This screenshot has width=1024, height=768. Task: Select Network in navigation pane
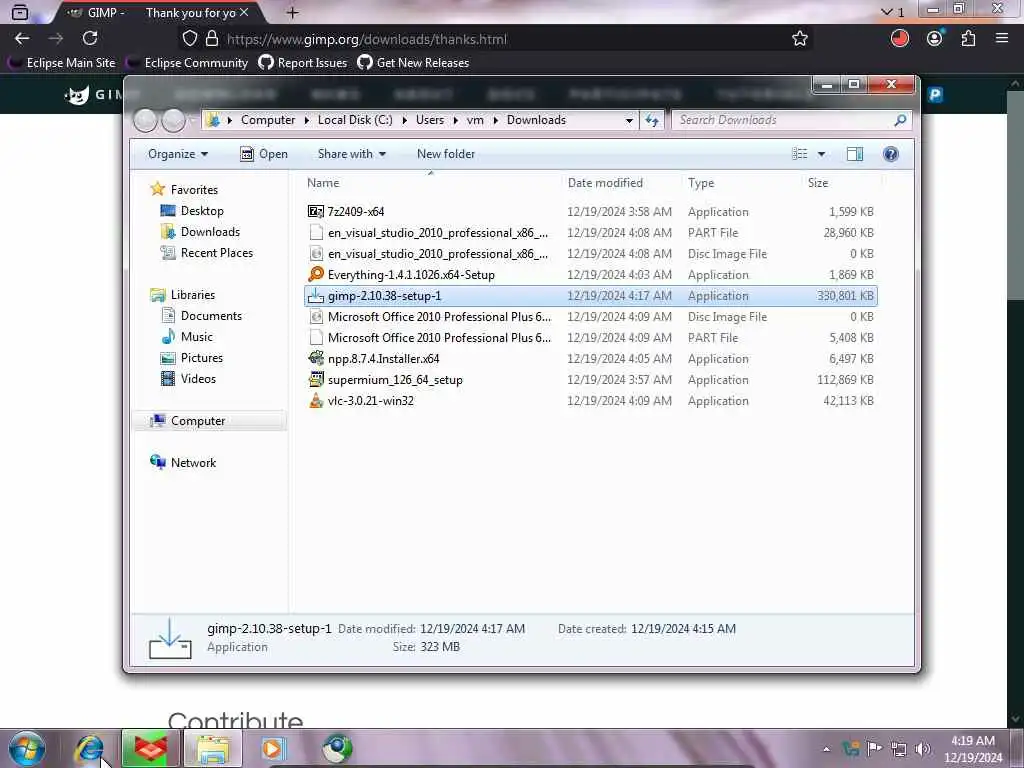click(x=184, y=462)
